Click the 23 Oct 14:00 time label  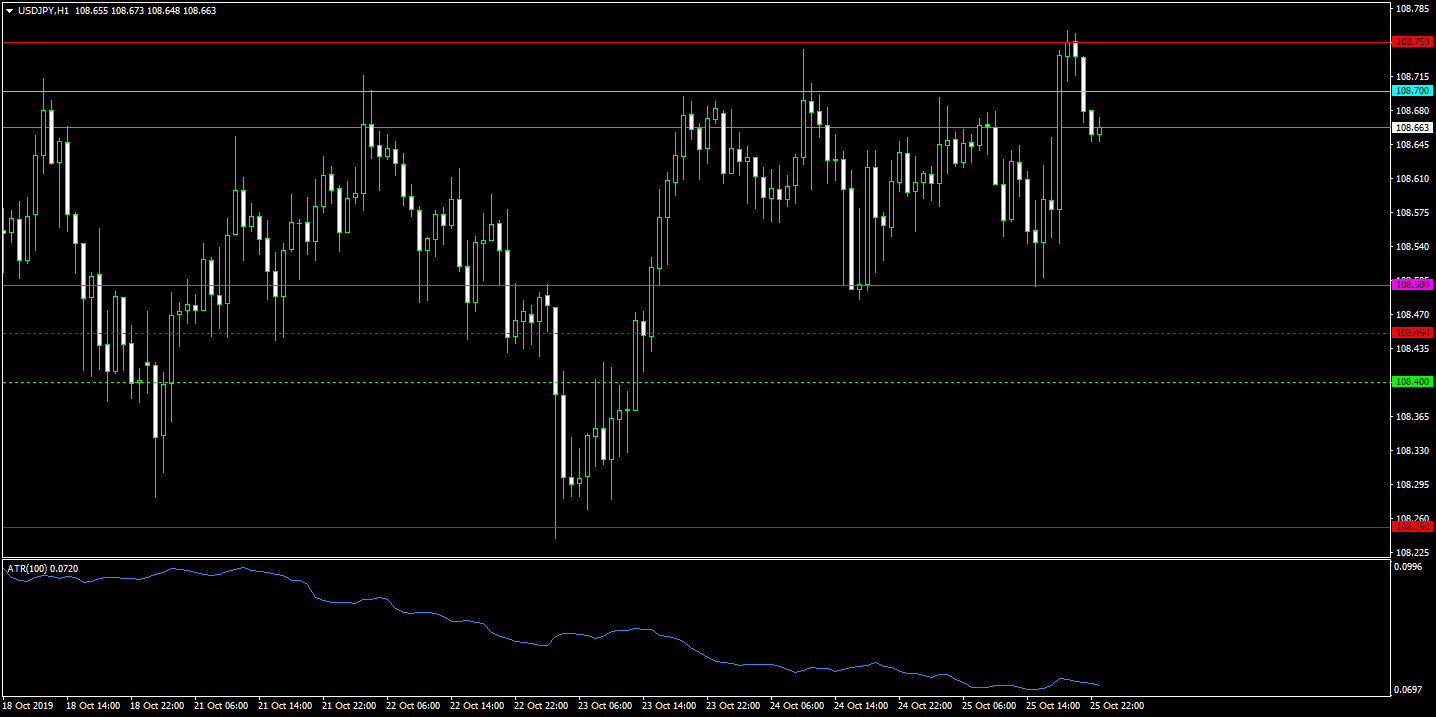click(x=669, y=706)
